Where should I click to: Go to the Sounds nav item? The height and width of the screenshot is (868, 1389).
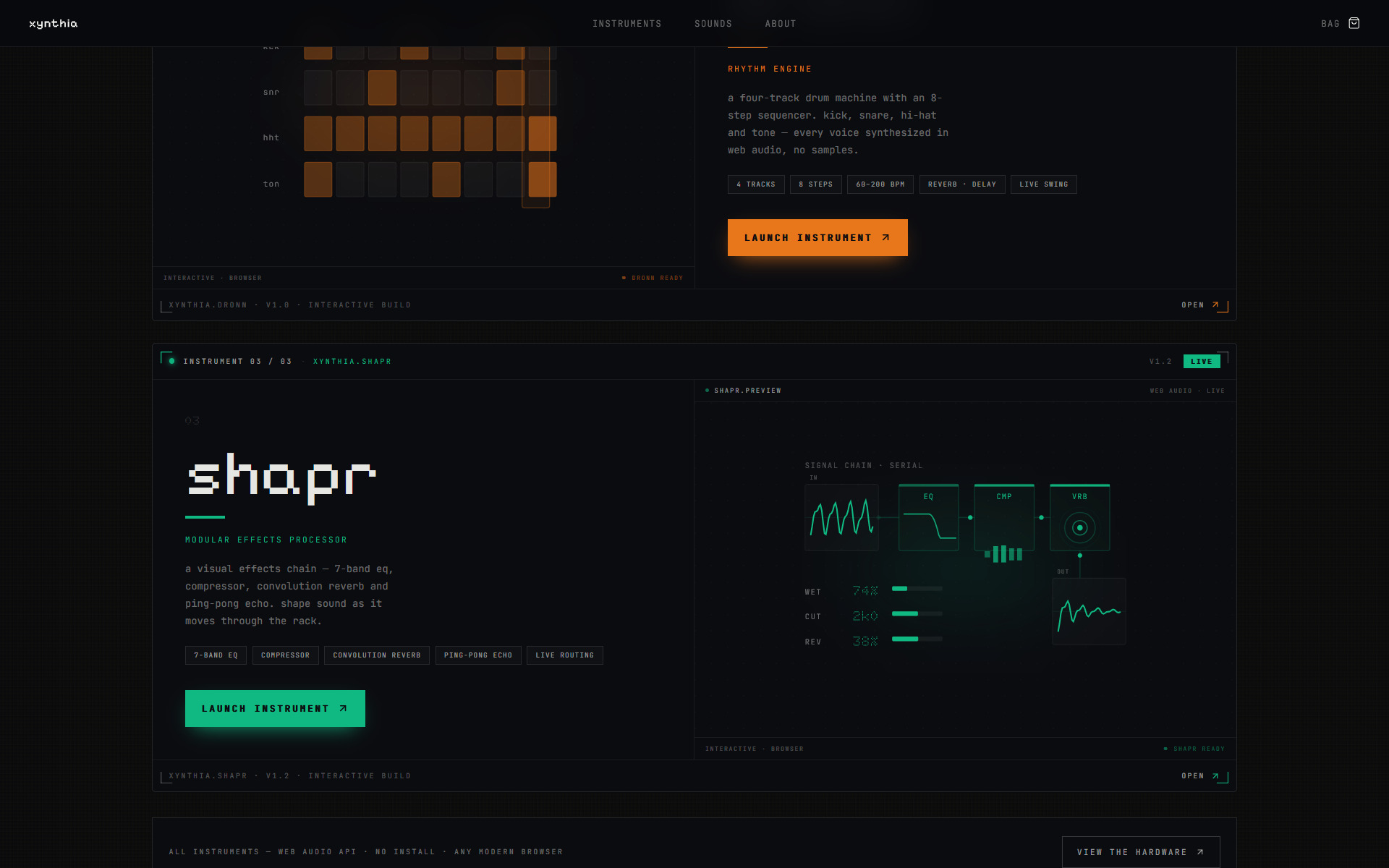tap(713, 24)
